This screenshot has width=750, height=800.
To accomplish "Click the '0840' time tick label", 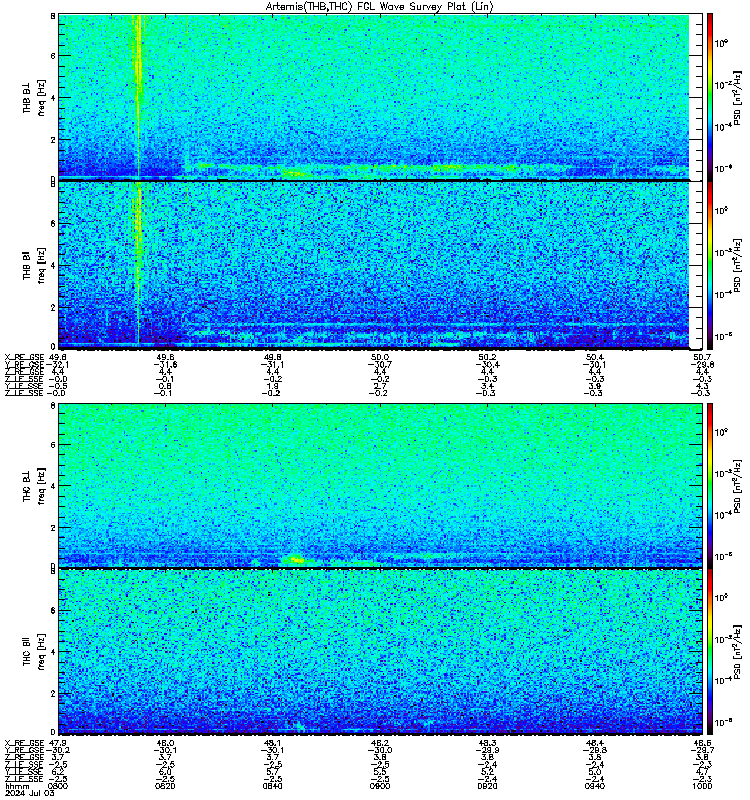I will click(x=272, y=786).
